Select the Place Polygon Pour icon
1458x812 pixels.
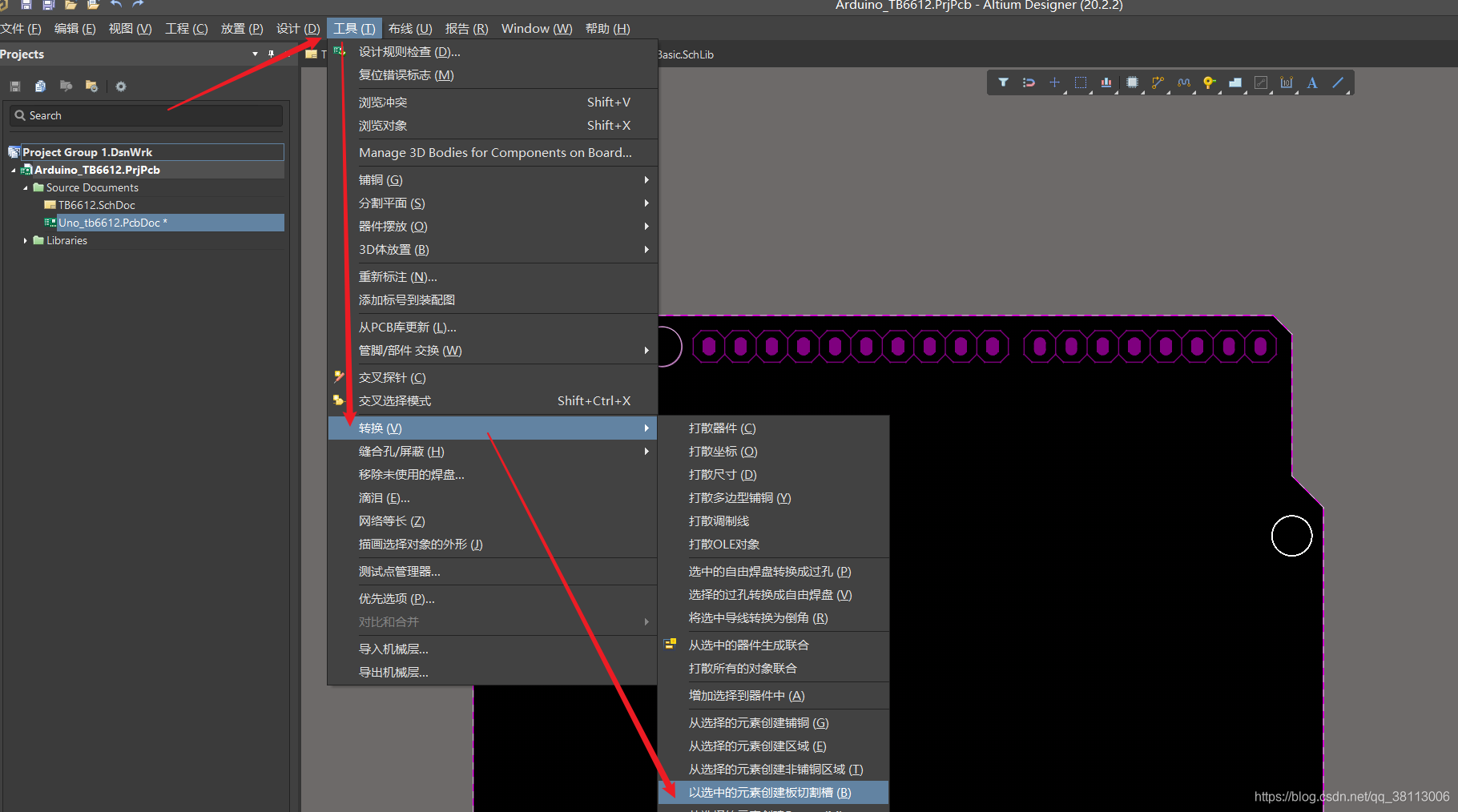click(1234, 82)
